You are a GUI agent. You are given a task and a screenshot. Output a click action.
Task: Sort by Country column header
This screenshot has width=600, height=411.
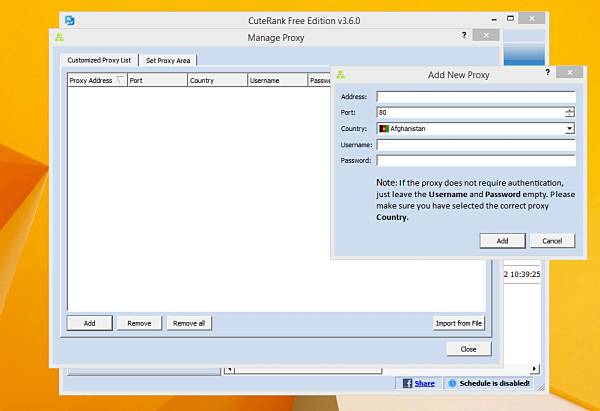(x=217, y=80)
